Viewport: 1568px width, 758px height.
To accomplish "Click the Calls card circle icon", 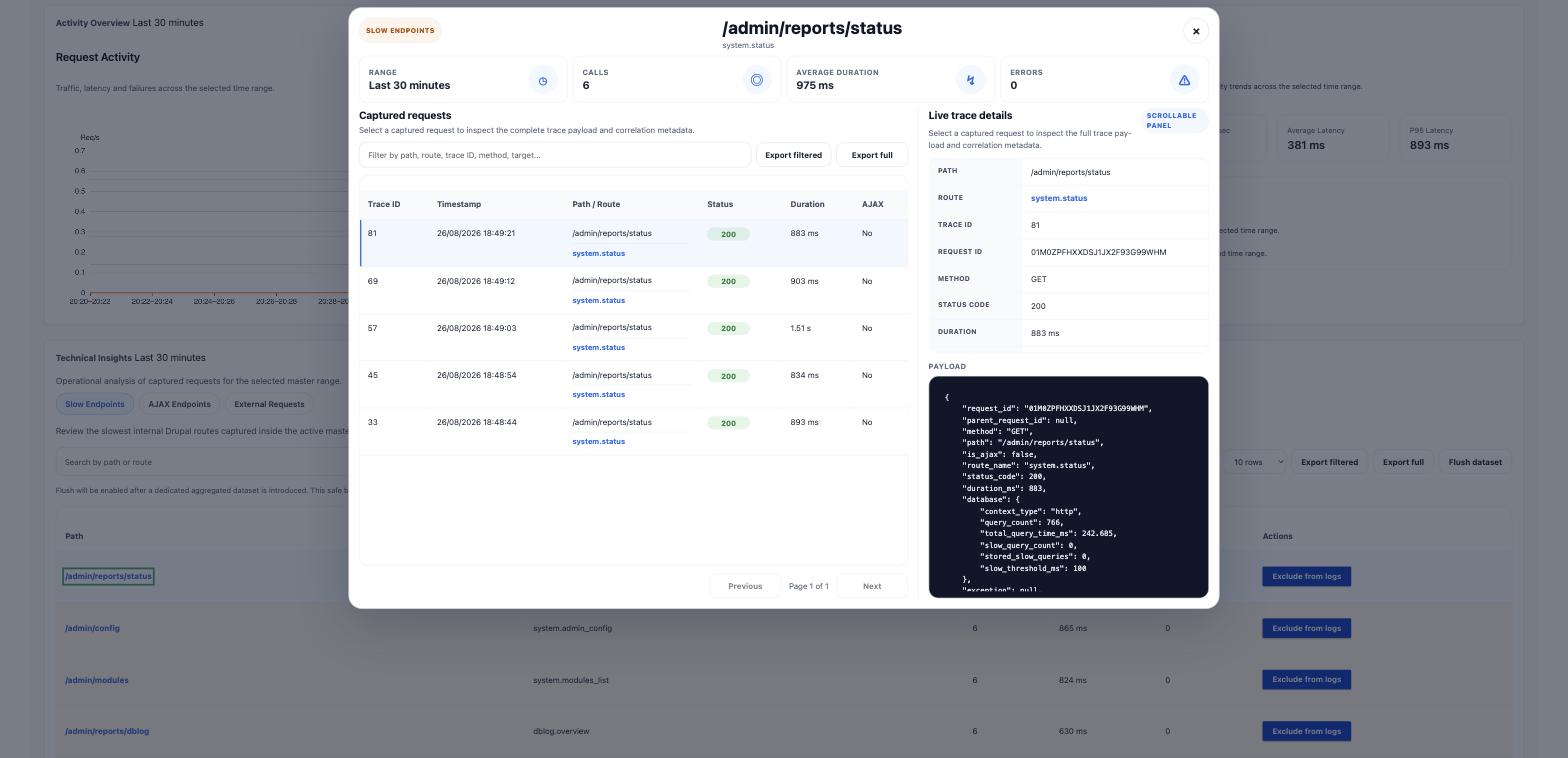I will pos(757,80).
